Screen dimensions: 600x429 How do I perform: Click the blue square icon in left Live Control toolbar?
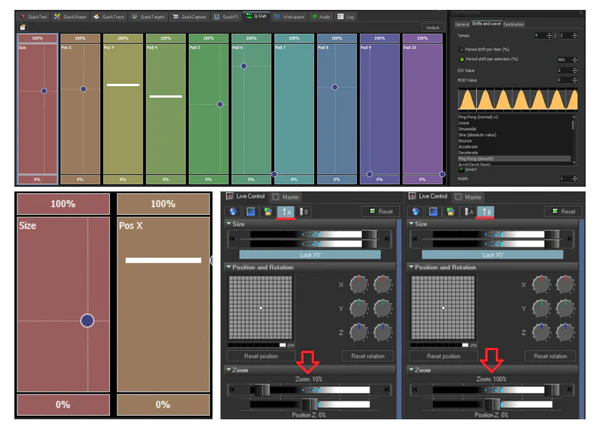point(249,212)
